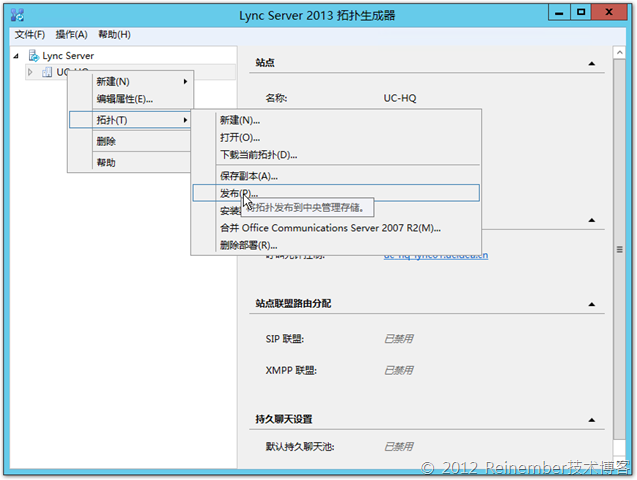Click the SIP 联盟 已禁用 value
637x480 pixels.
pyautogui.click(x=399, y=339)
